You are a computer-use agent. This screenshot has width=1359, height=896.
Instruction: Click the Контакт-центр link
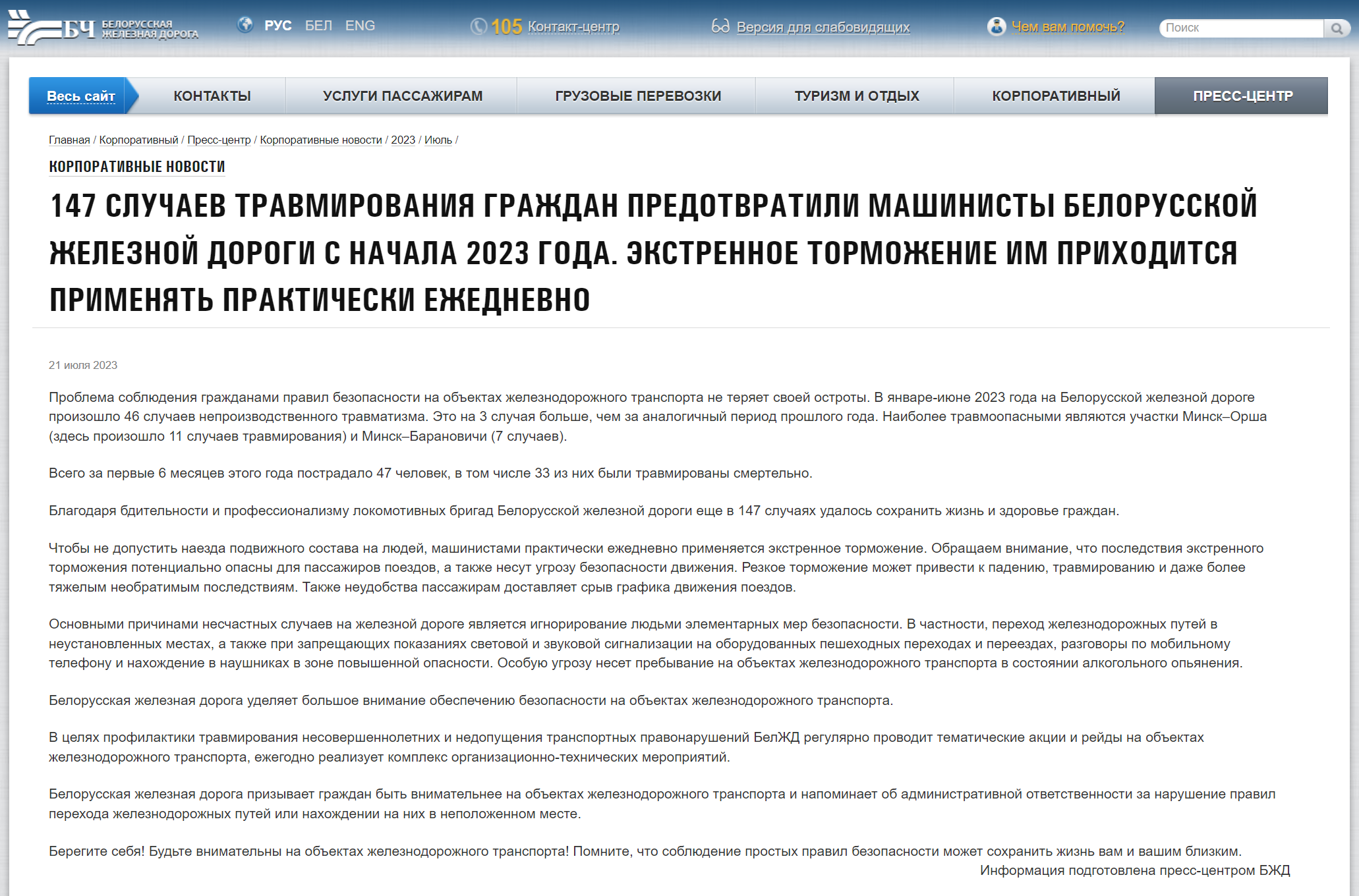click(573, 27)
